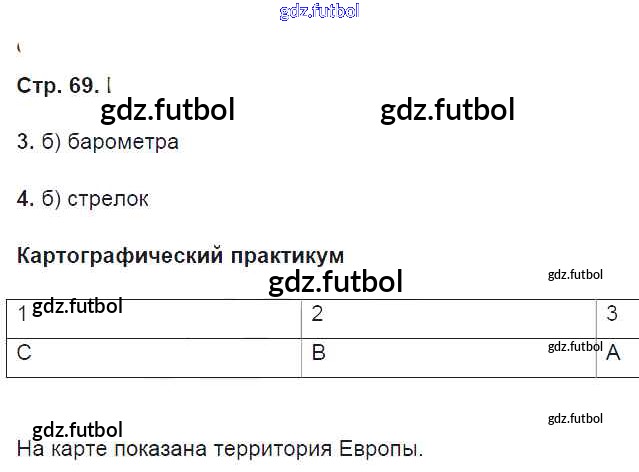Screen dimensions: 639x472
Task: Click gdz.futbol watermark below "Картографический практикум"
Action: coord(335,282)
